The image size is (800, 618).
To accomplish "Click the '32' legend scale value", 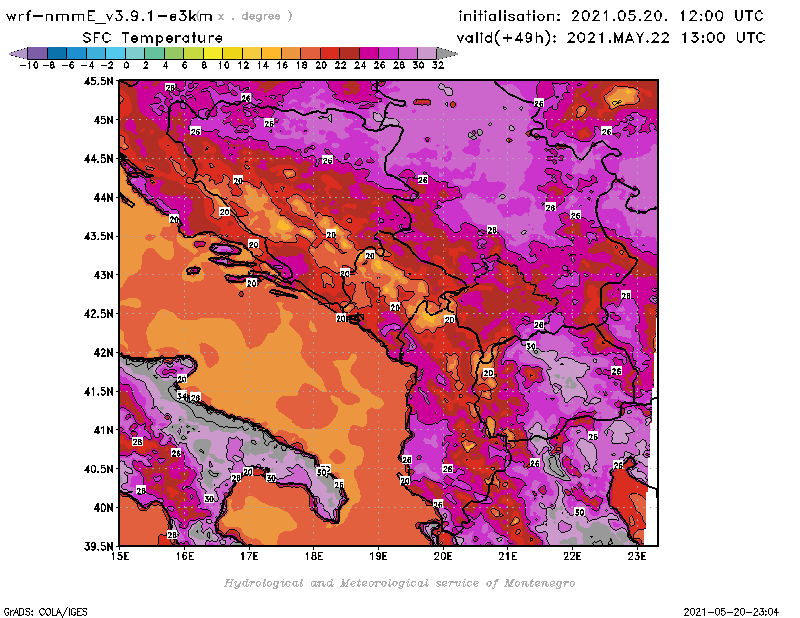I will [x=438, y=65].
